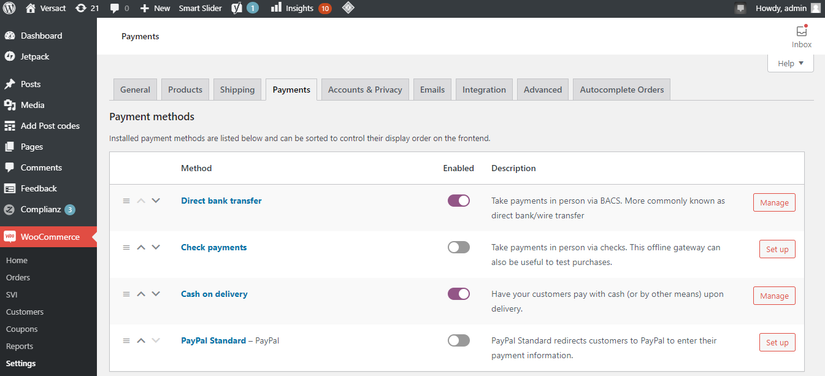The width and height of the screenshot is (825, 376).
Task: Click drag handle of Check payments row
Action: click(x=126, y=247)
